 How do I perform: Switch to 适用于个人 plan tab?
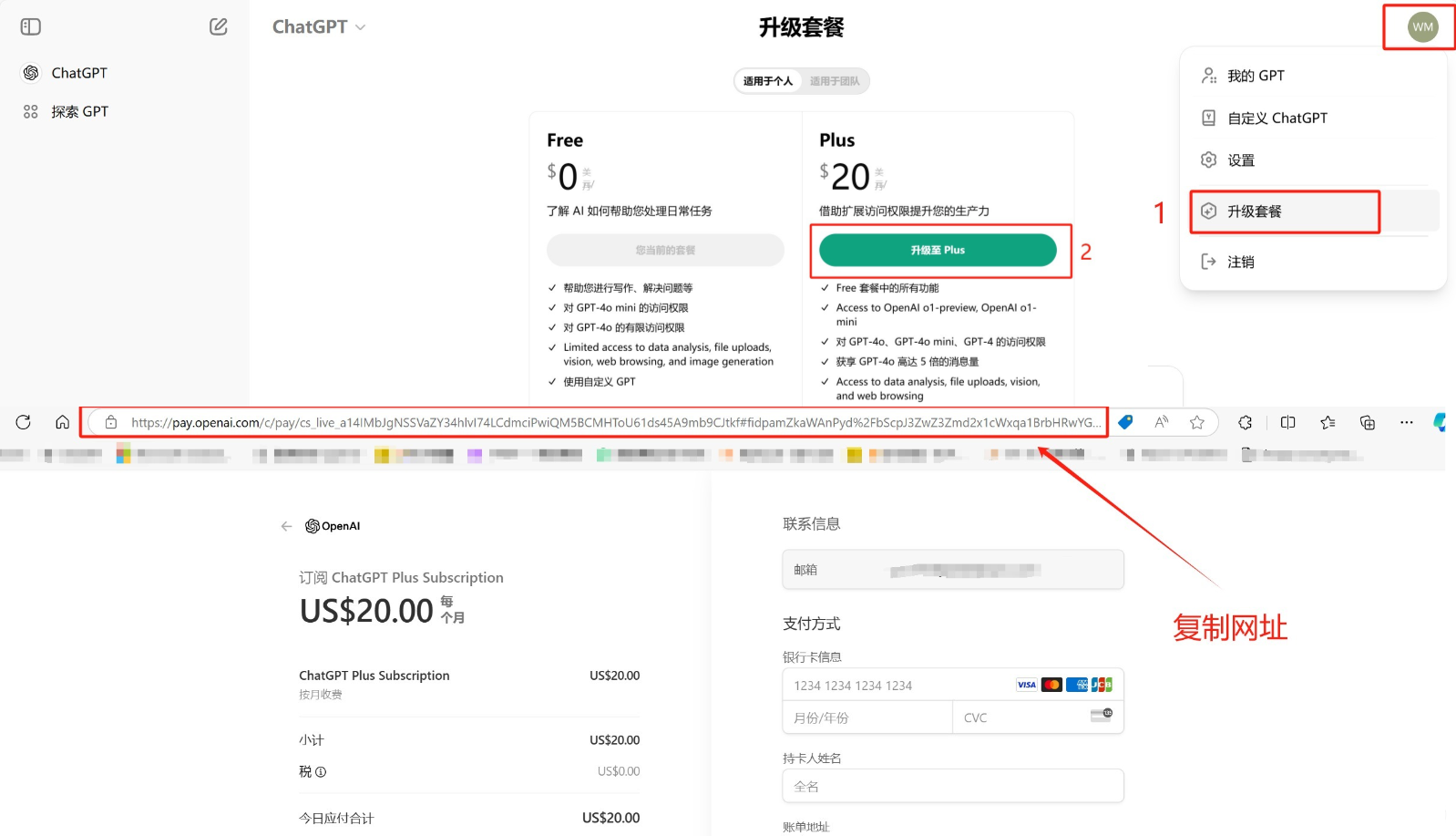click(768, 81)
